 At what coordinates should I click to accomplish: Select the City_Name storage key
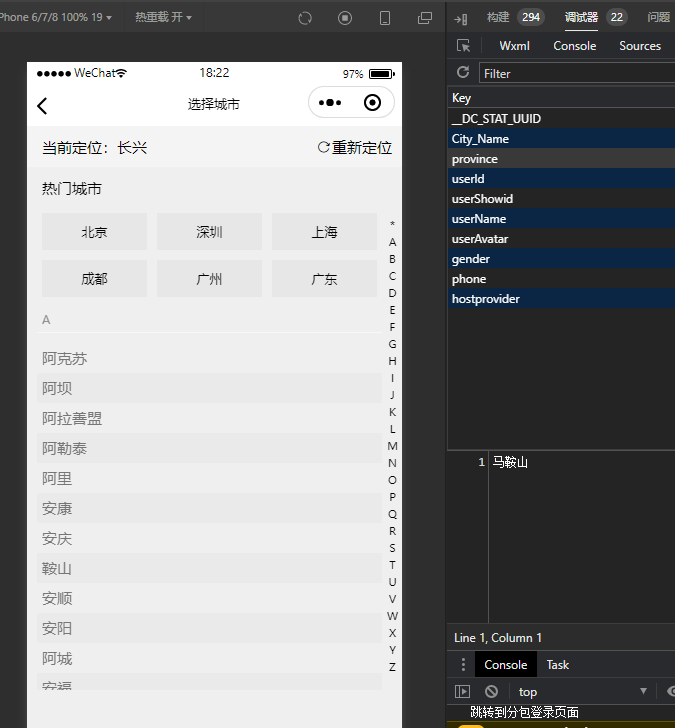(561, 138)
